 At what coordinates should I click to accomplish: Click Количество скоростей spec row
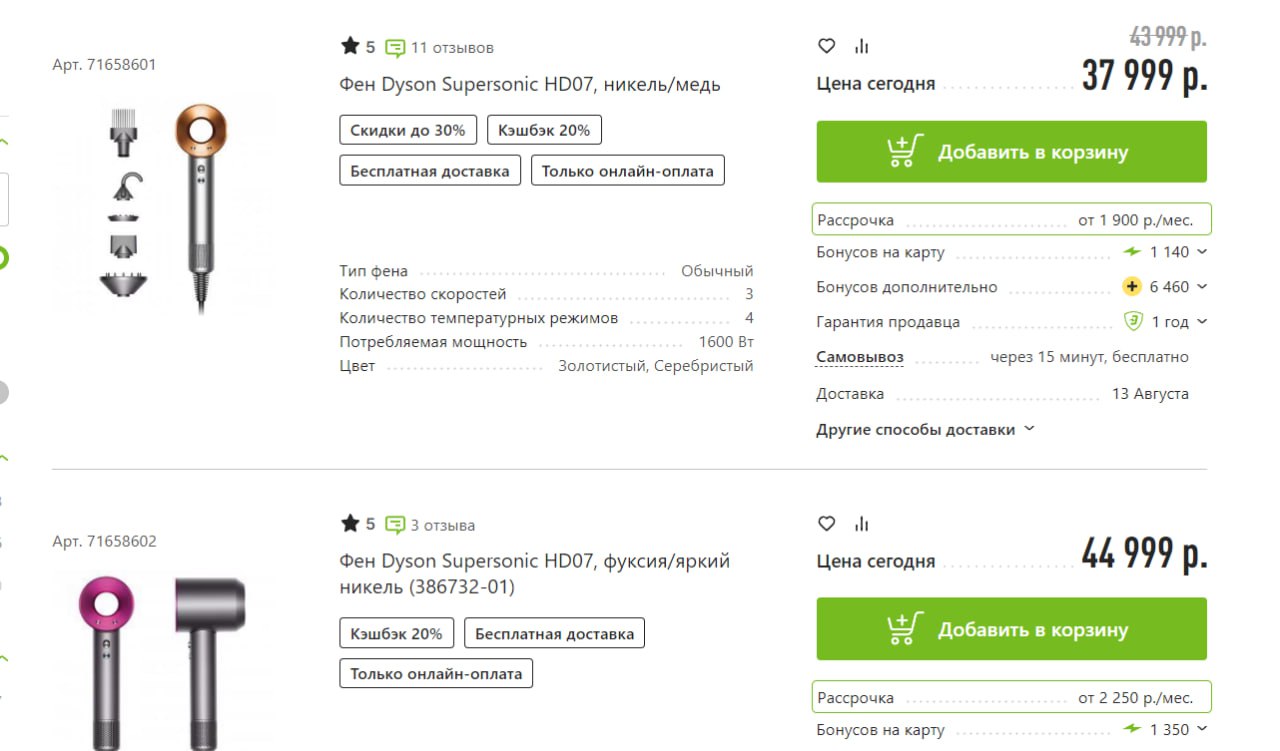click(x=546, y=294)
